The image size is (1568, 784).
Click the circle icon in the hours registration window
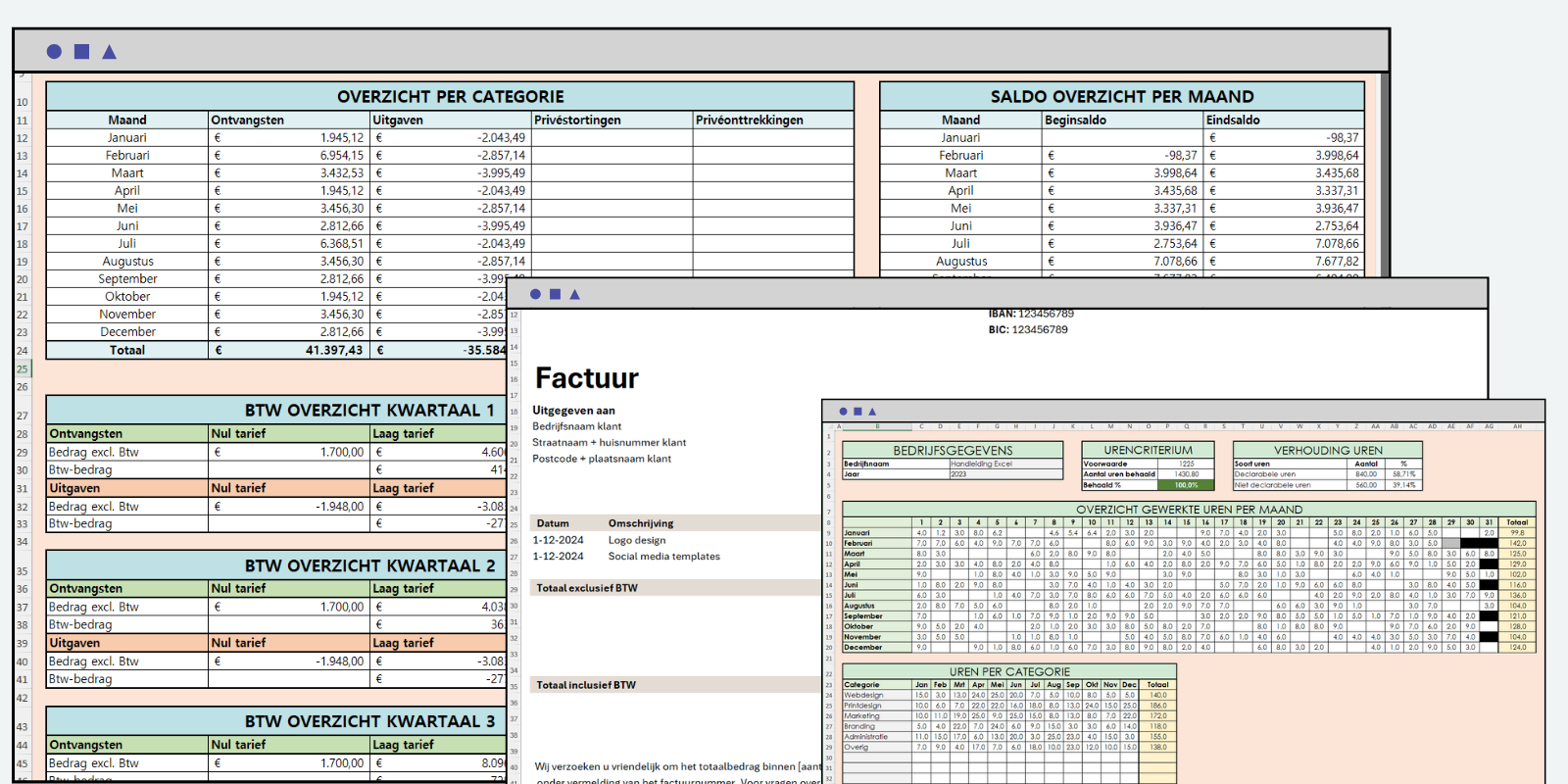pos(843,412)
